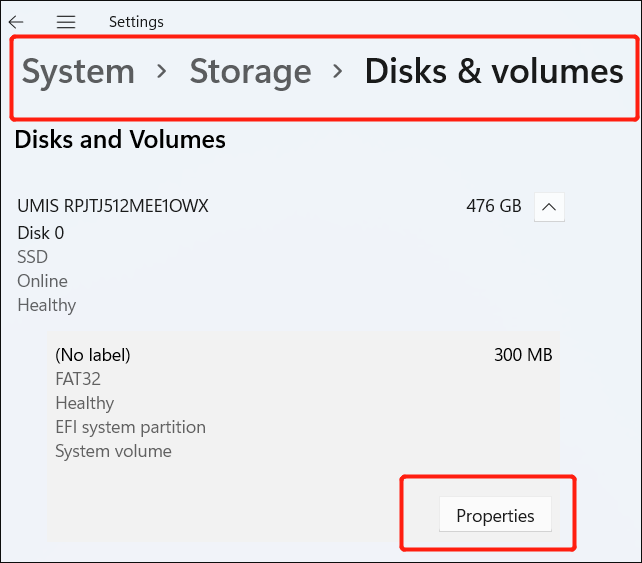Click the breadcrumb chevron after Storage
Viewport: 642px width, 563px height.
(x=338, y=72)
